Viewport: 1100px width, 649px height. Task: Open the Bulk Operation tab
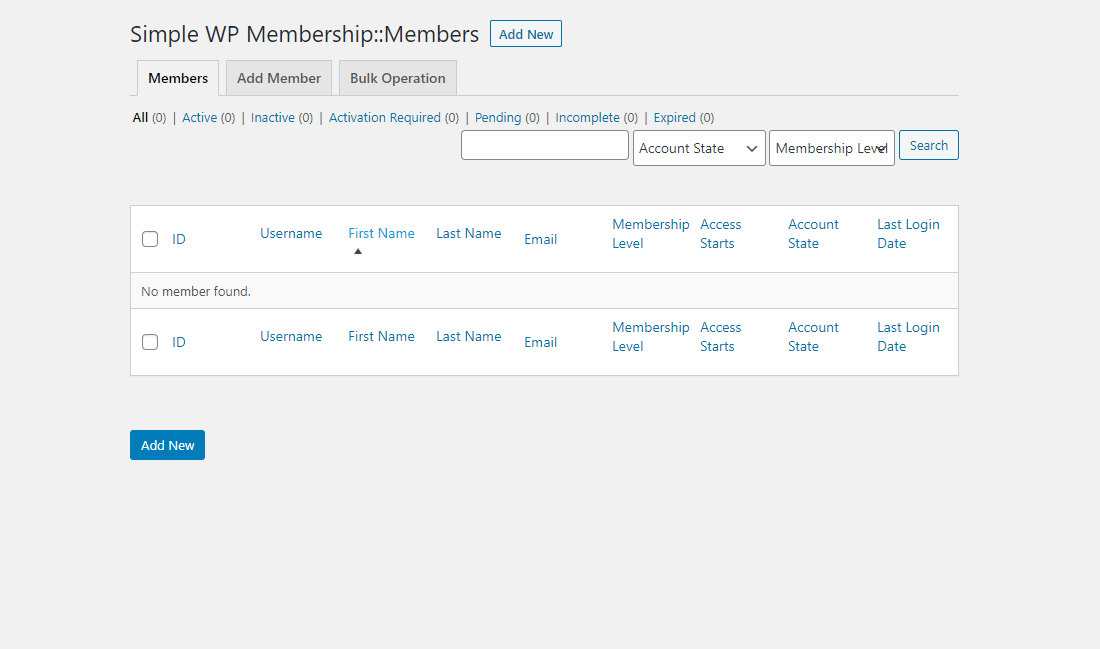[397, 78]
